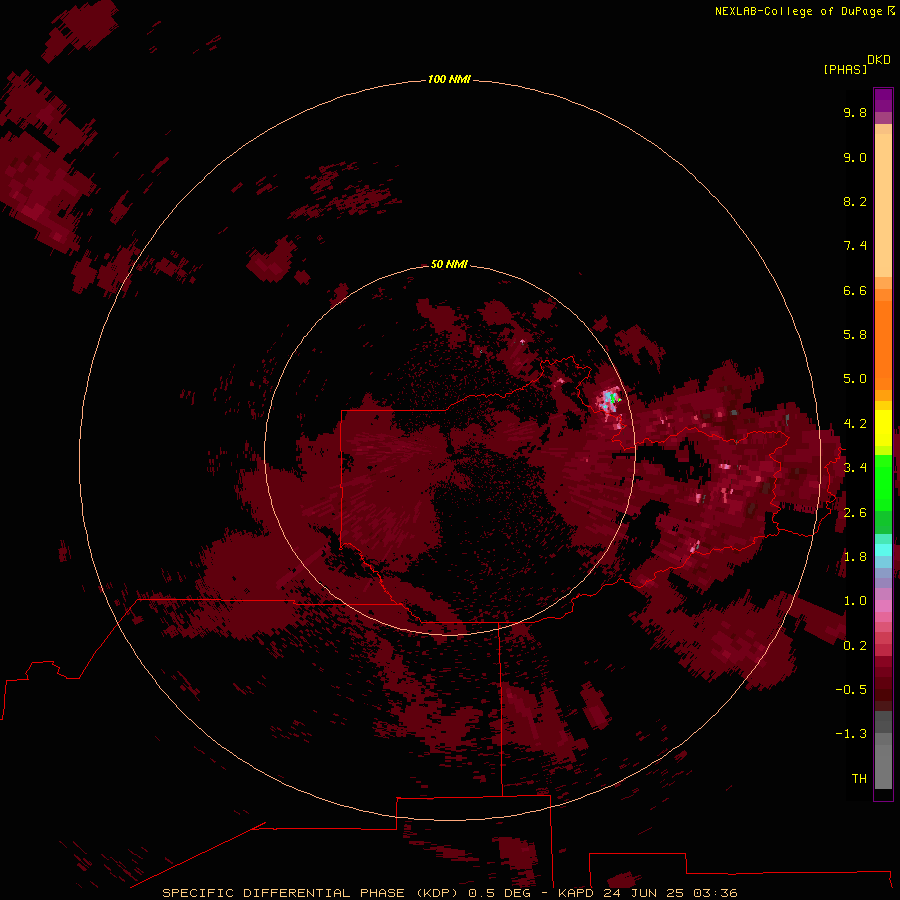Viewport: 900px width, 900px height.
Task: Click the -0.5 scale value
Action: pos(851,690)
